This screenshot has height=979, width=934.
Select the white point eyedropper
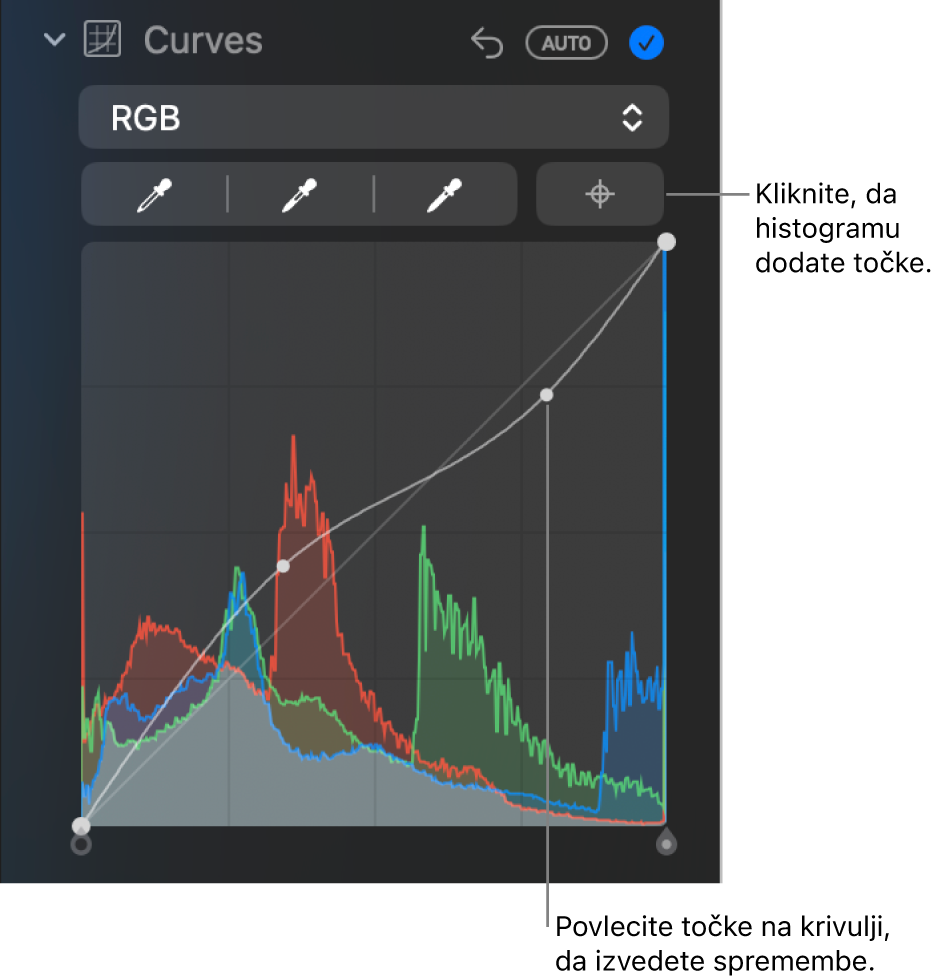(x=445, y=195)
